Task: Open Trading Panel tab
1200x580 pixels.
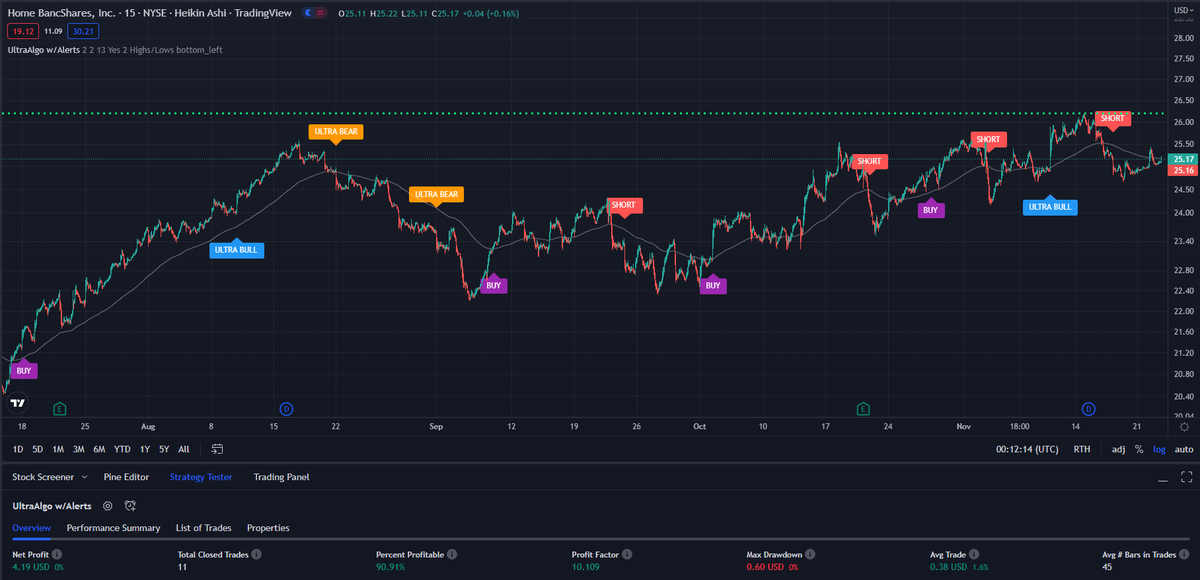Action: 281,477
